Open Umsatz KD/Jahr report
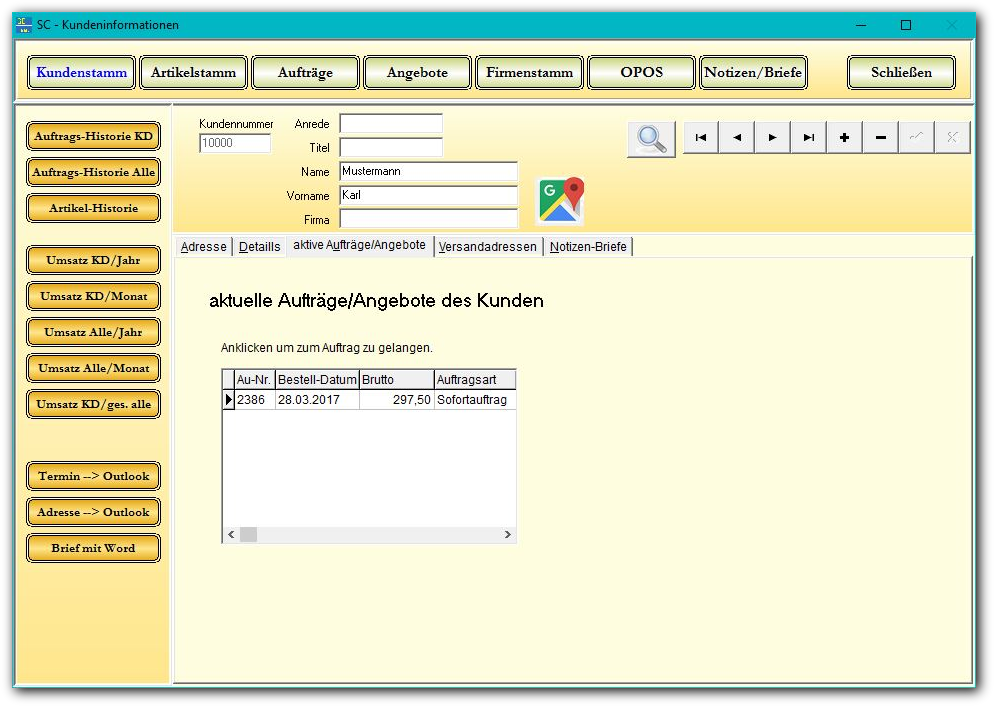994x706 pixels. 93,261
